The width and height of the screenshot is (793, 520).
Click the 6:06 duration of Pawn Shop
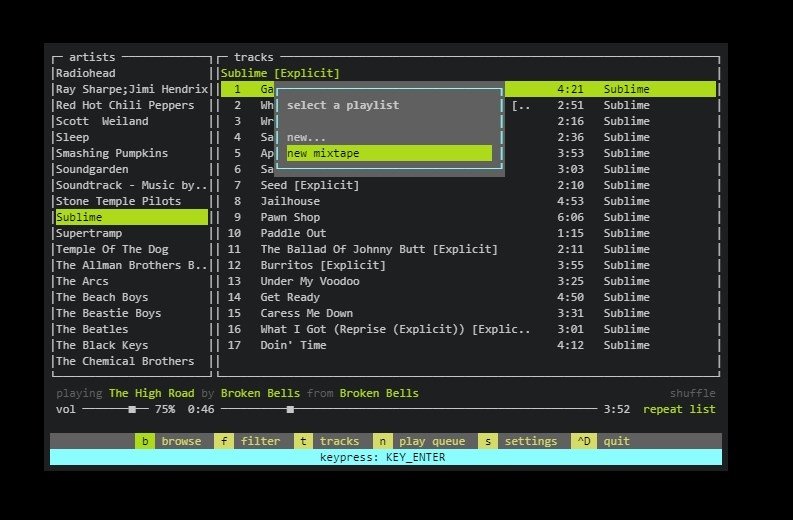570,217
